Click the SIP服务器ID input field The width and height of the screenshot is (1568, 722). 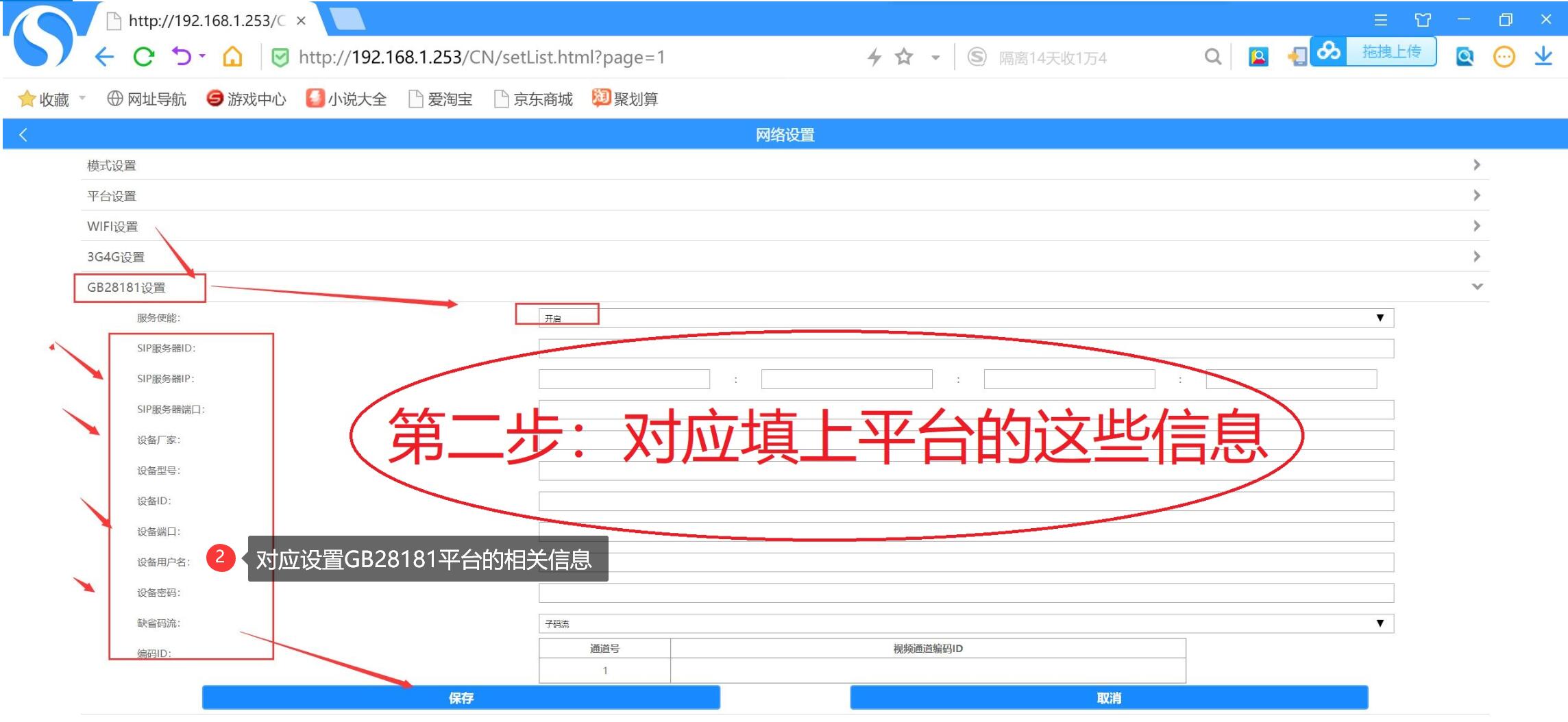(x=966, y=349)
